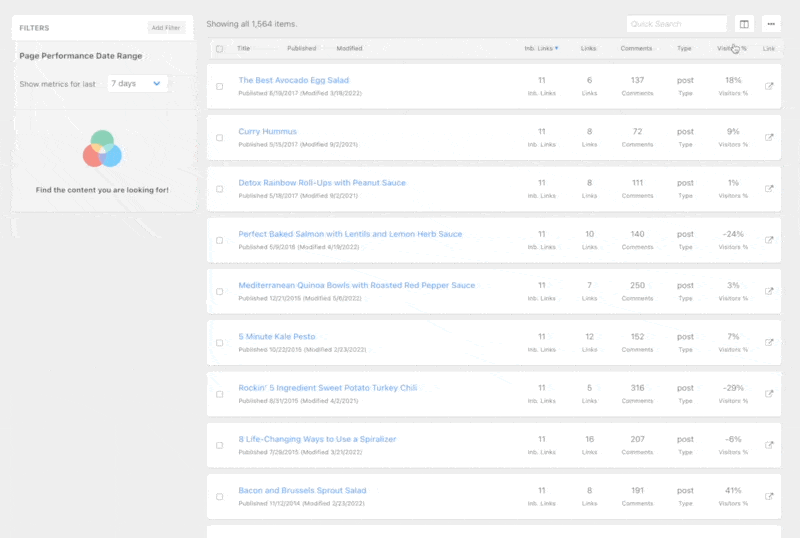Open external link for 5 Minute Kale Pesto
This screenshot has height=538, width=800.
[x=769, y=343]
